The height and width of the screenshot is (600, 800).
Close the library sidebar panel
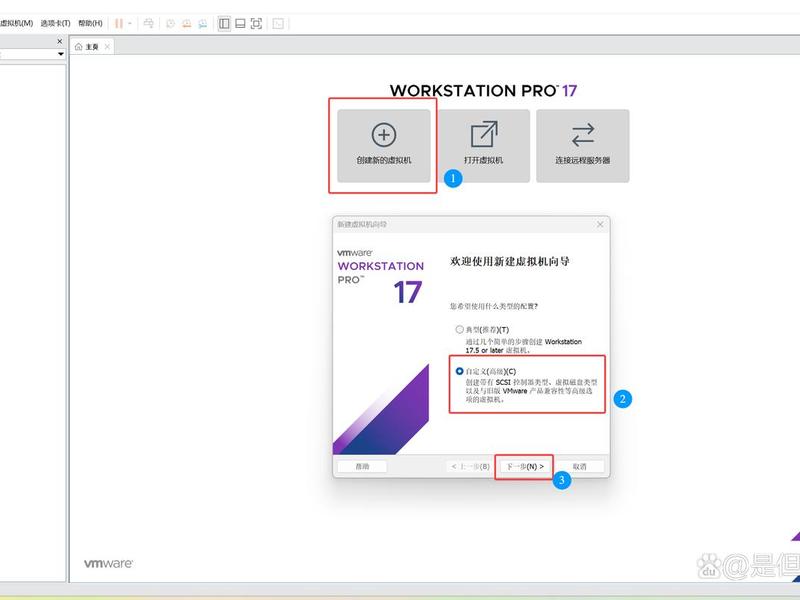pyautogui.click(x=60, y=41)
